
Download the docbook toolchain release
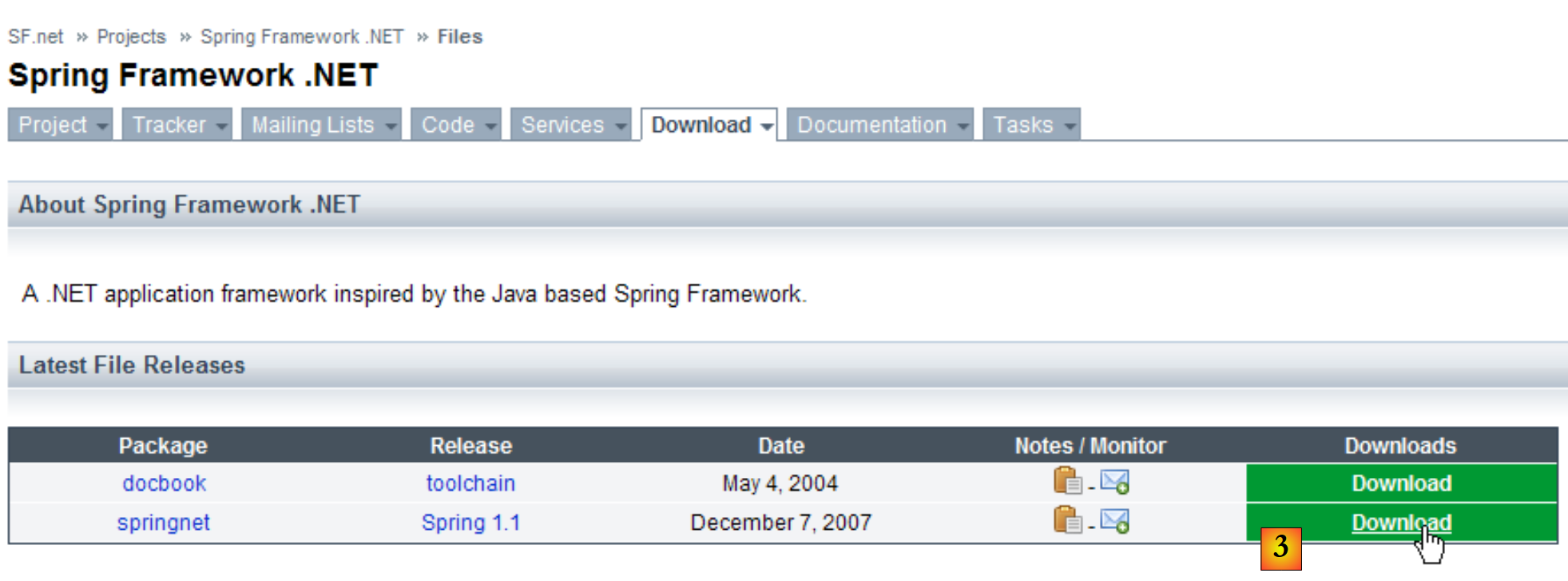coord(1401,484)
